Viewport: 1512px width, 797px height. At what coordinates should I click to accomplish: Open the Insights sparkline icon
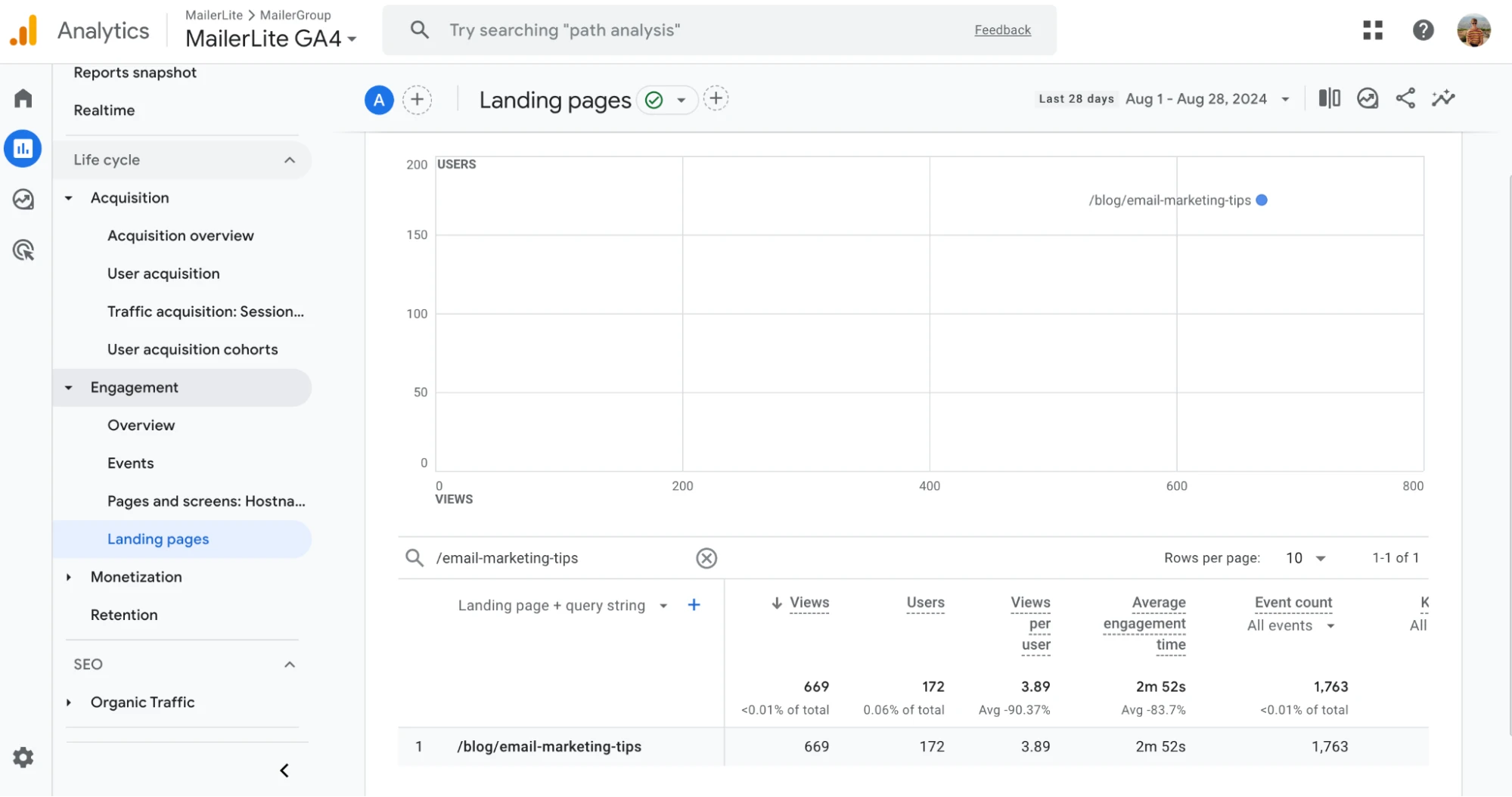(1442, 98)
